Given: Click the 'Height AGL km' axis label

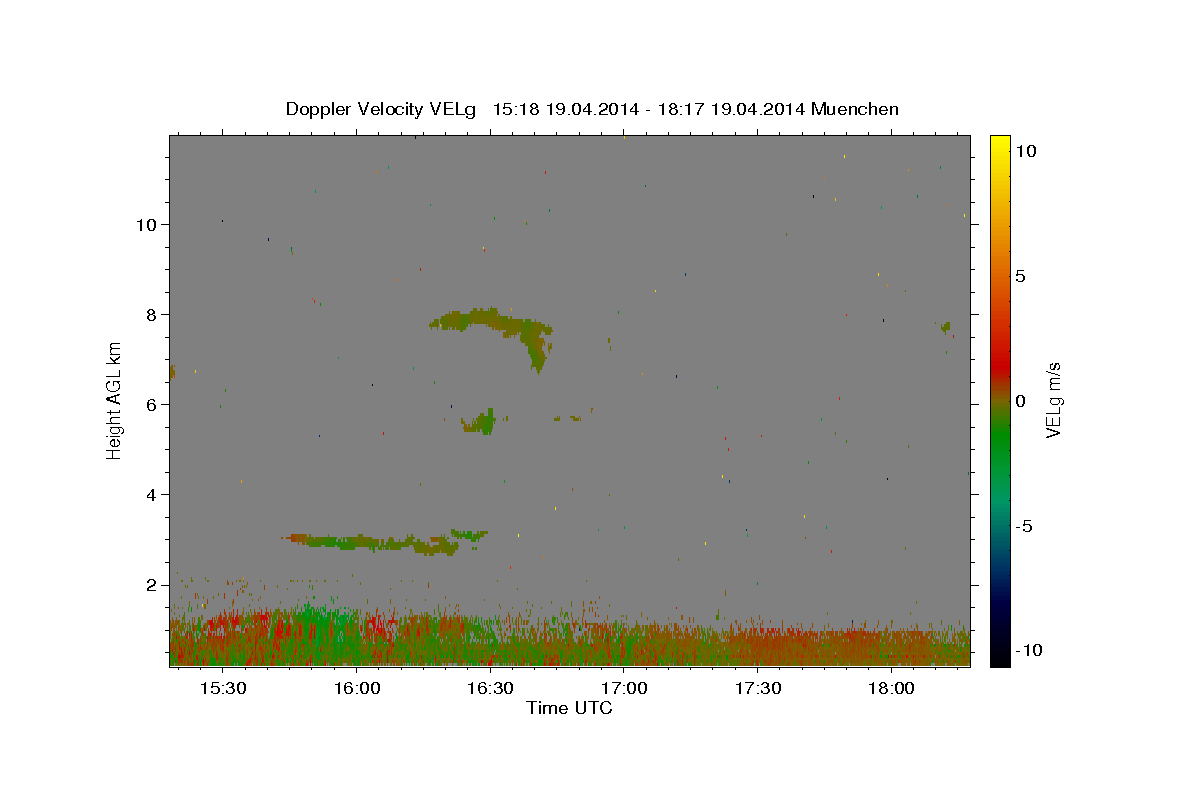Looking at the screenshot, I should tap(114, 401).
